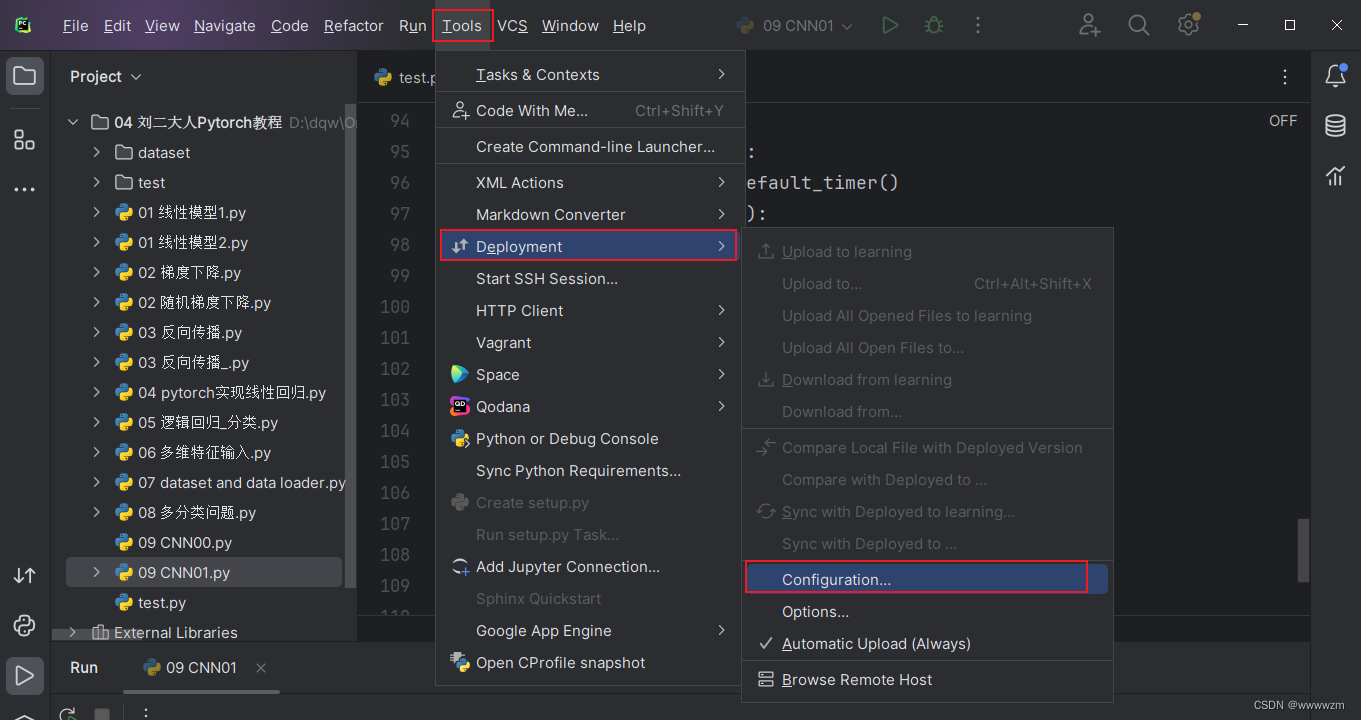
Task: Expand the test folder in project tree
Action: pyautogui.click(x=97, y=183)
